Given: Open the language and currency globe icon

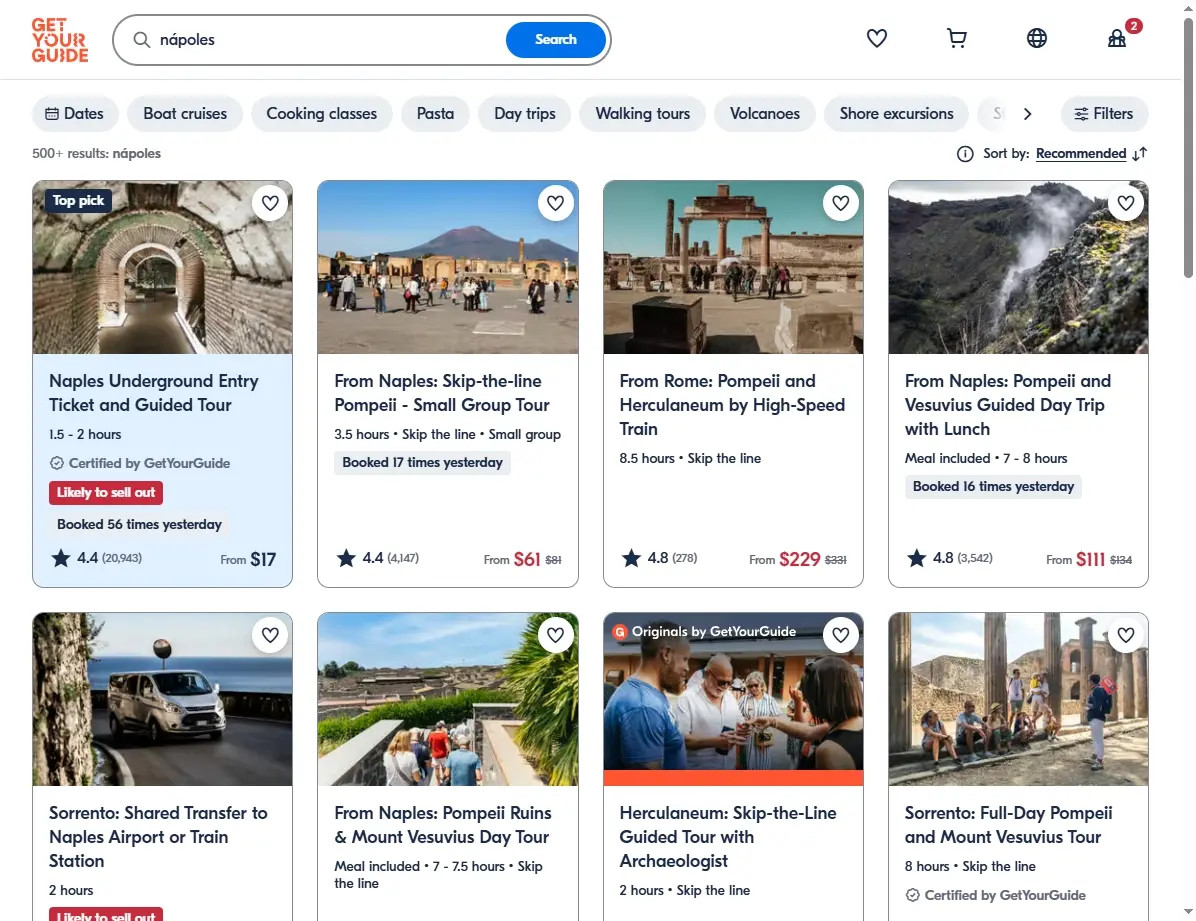Looking at the screenshot, I should [x=1037, y=38].
